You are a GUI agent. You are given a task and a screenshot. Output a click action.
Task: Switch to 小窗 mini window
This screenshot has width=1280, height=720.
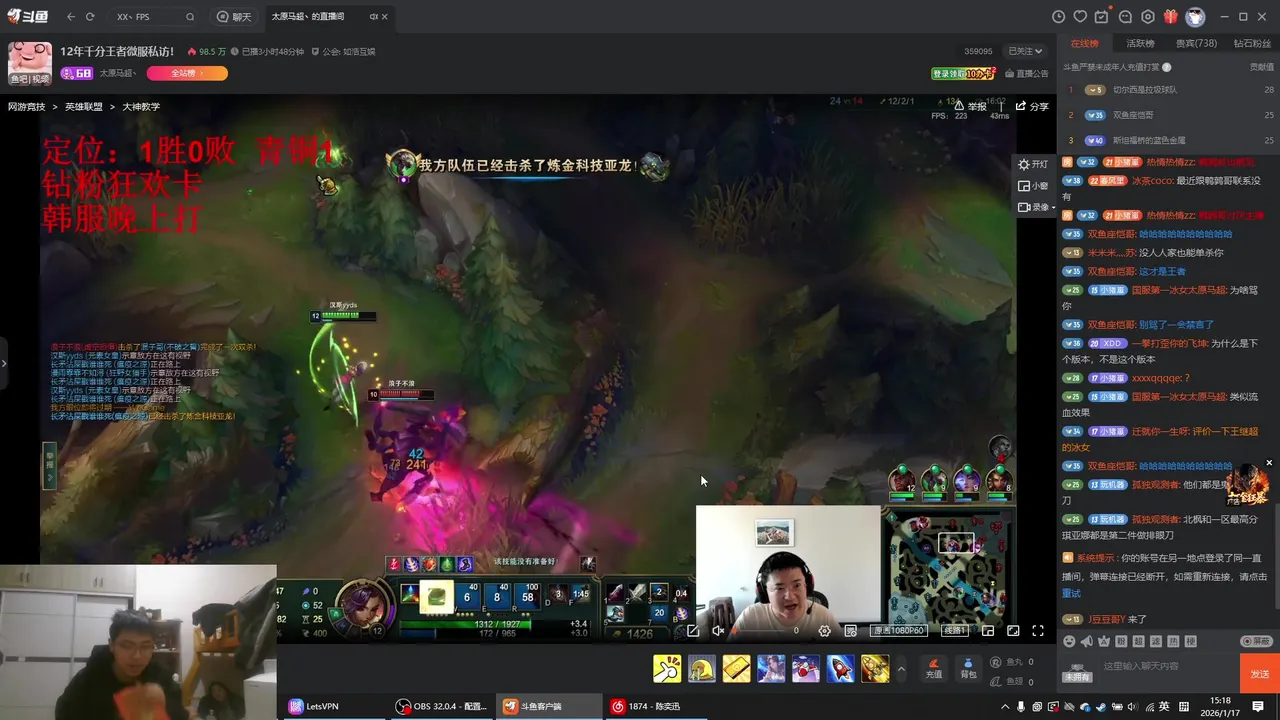1033,186
